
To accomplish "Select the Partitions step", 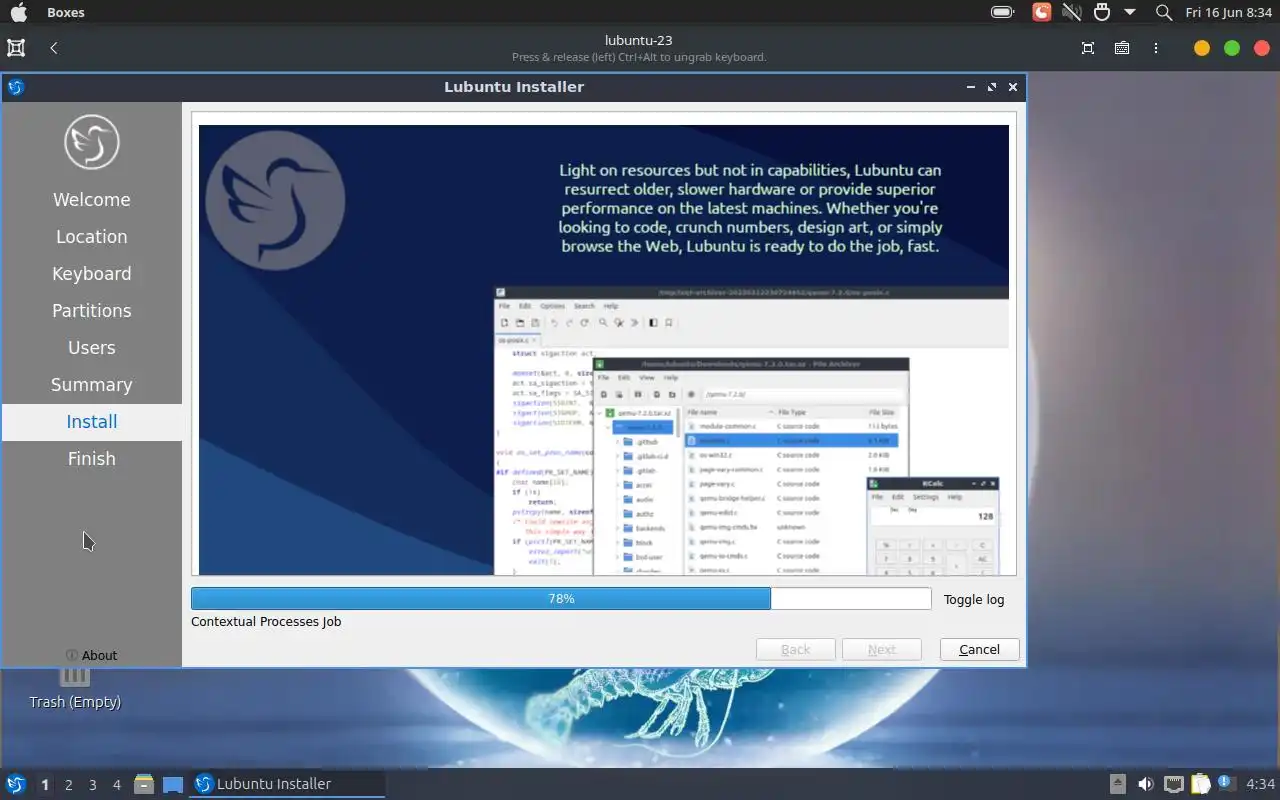I will [x=92, y=311].
